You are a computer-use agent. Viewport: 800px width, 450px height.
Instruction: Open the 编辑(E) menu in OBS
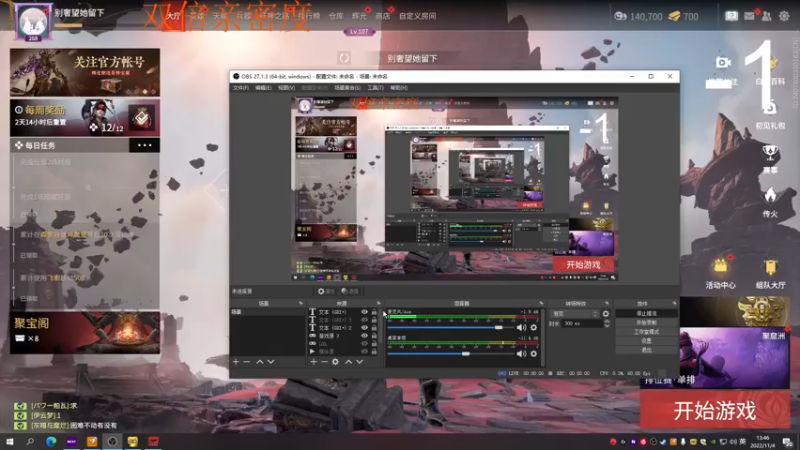[263, 88]
